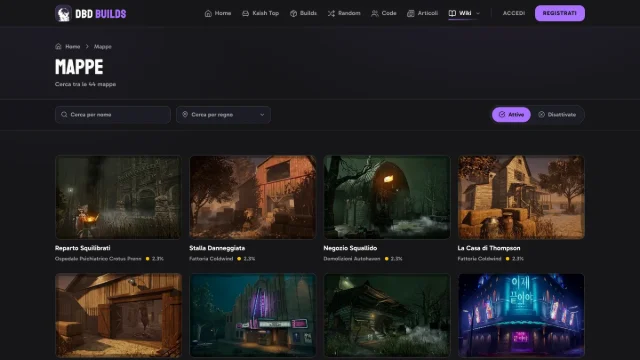Expand the Wiki menu chevron

click(x=478, y=13)
